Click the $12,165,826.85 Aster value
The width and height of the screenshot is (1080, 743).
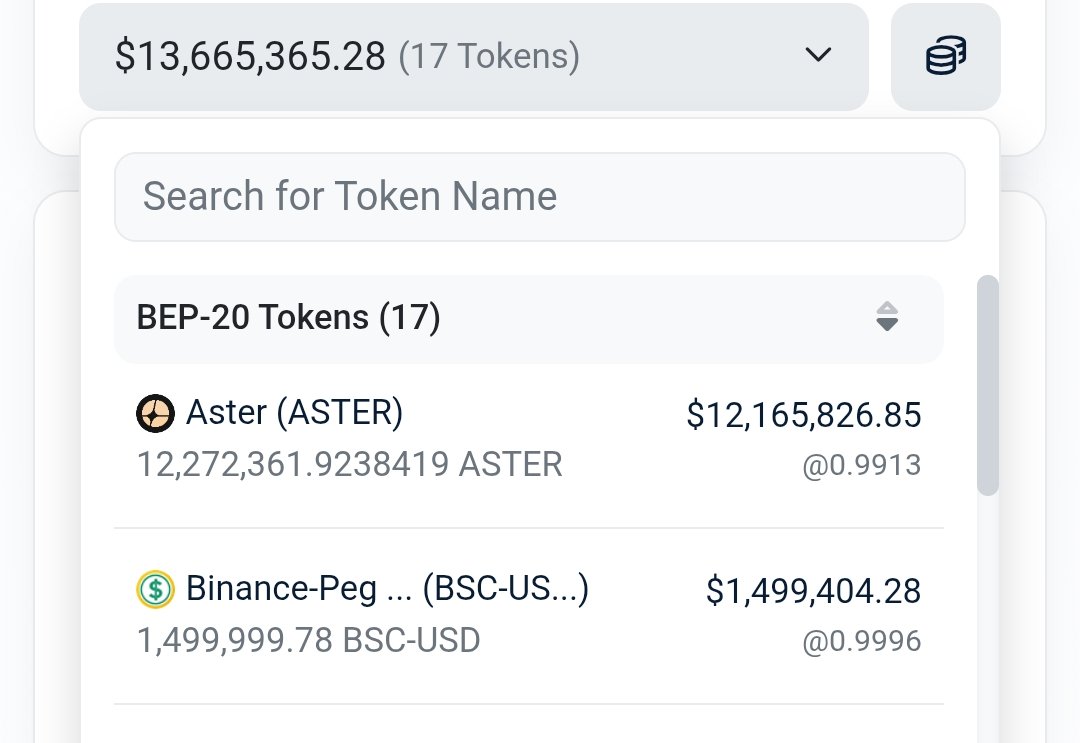(x=803, y=414)
